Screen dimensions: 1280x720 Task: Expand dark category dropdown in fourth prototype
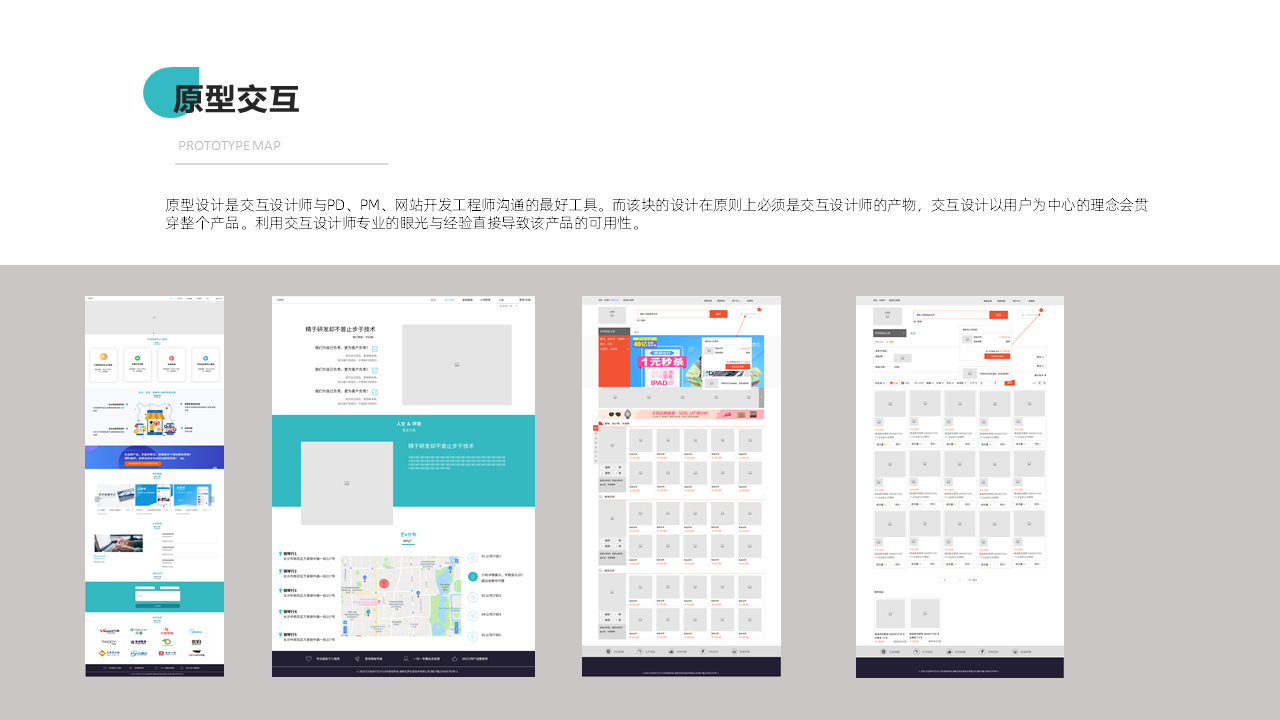(x=889, y=333)
